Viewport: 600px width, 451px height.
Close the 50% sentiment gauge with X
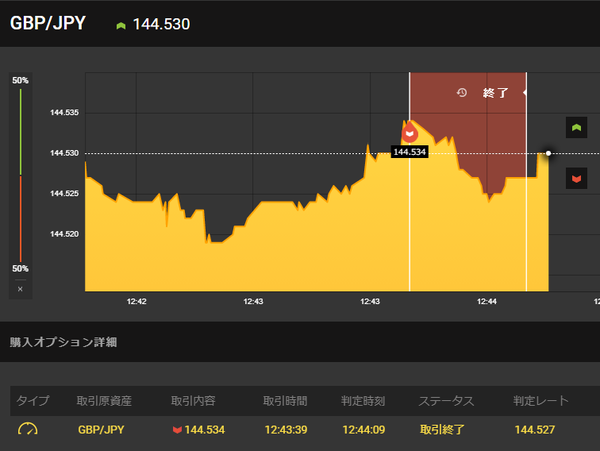20,289
